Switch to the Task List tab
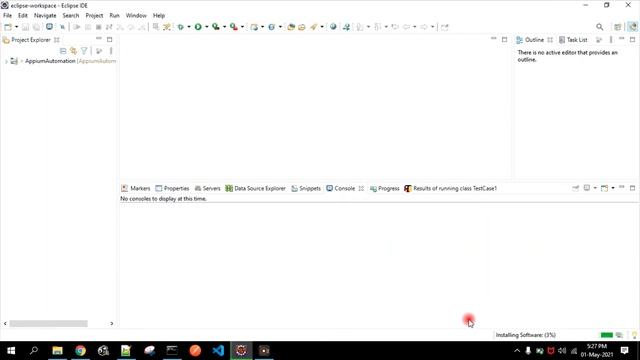The width and height of the screenshot is (640, 360). pyautogui.click(x=573, y=40)
